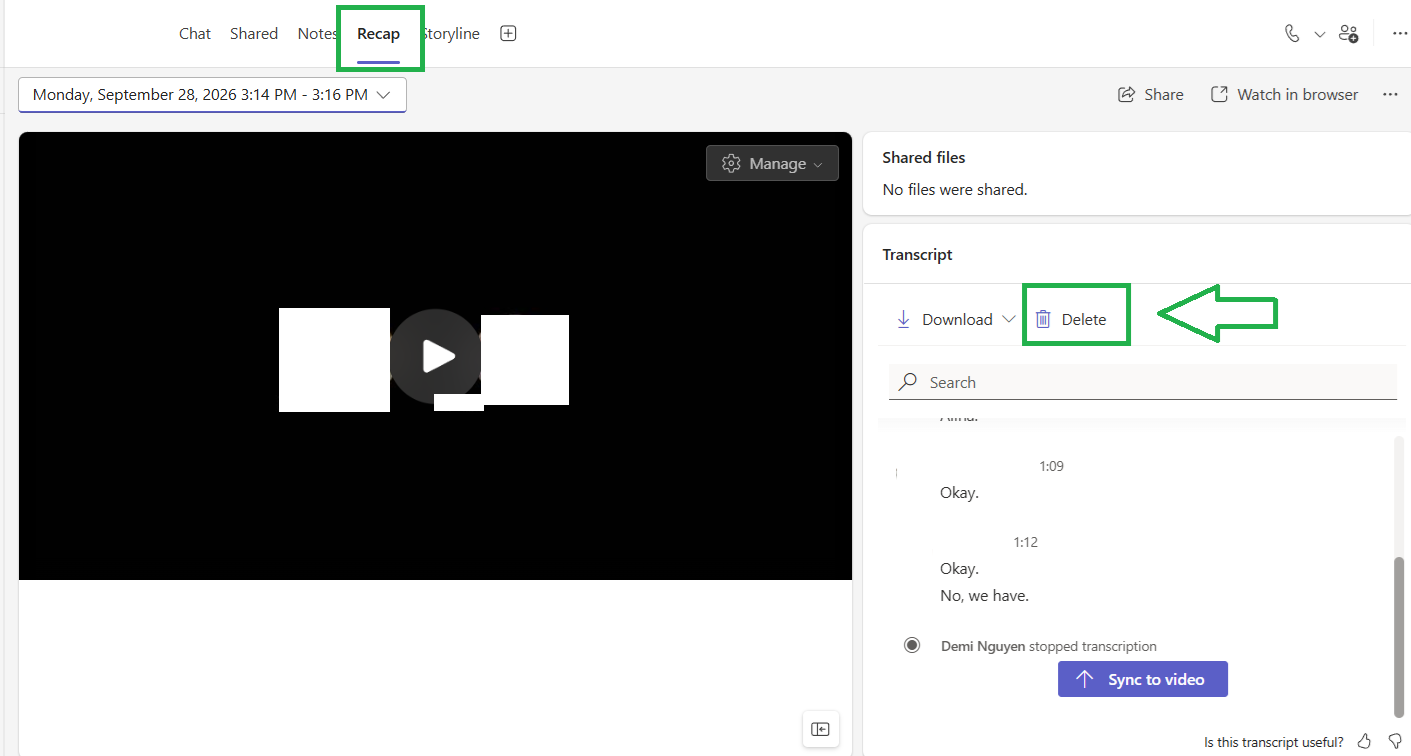Open the Shared tab
Viewport: 1411px width, 756px height.
[254, 33]
